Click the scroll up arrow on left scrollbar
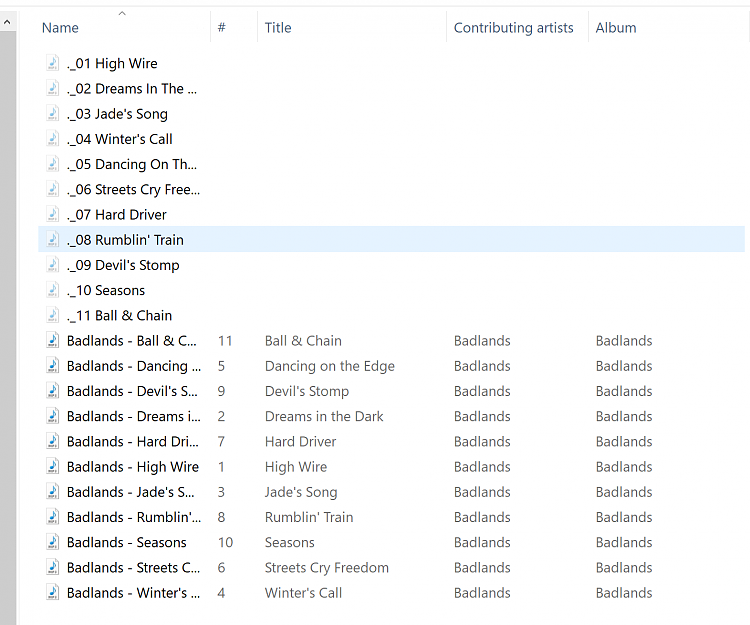 (x=7, y=22)
